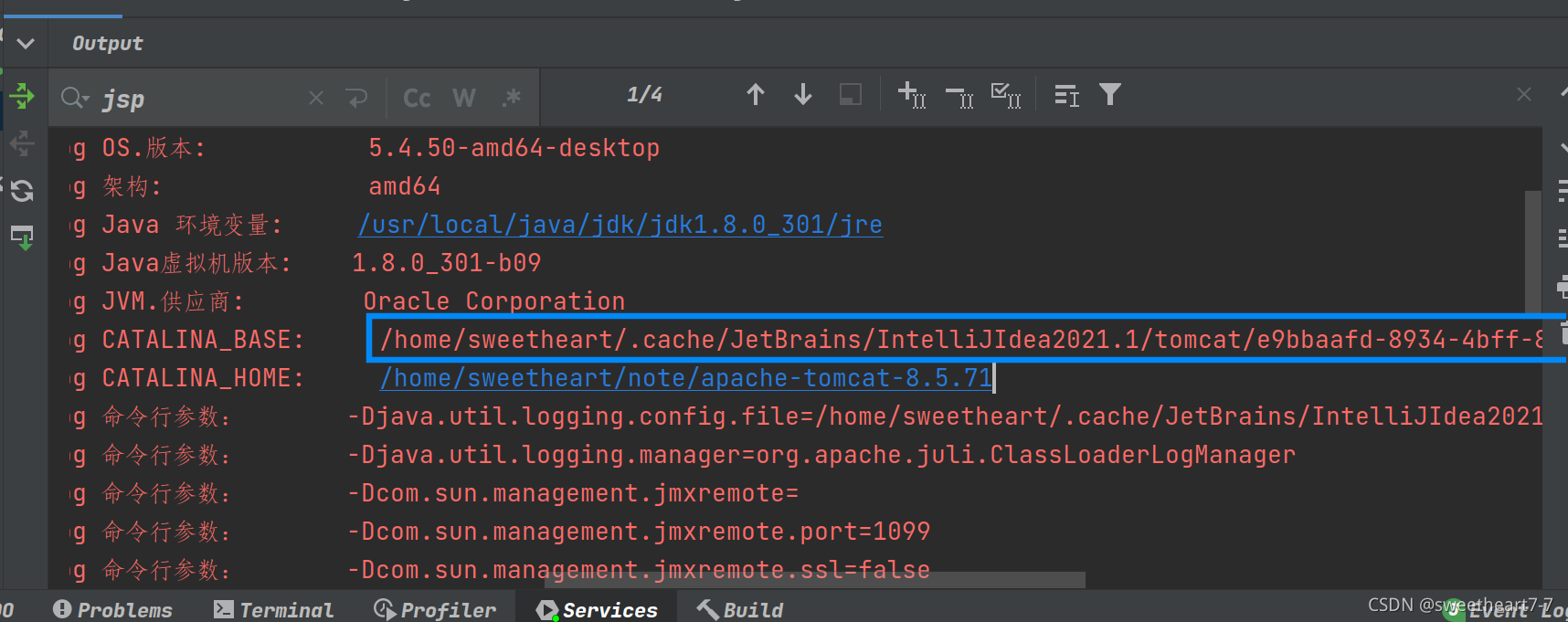Go to next search occurrence
1568x622 pixels.
coord(803,94)
